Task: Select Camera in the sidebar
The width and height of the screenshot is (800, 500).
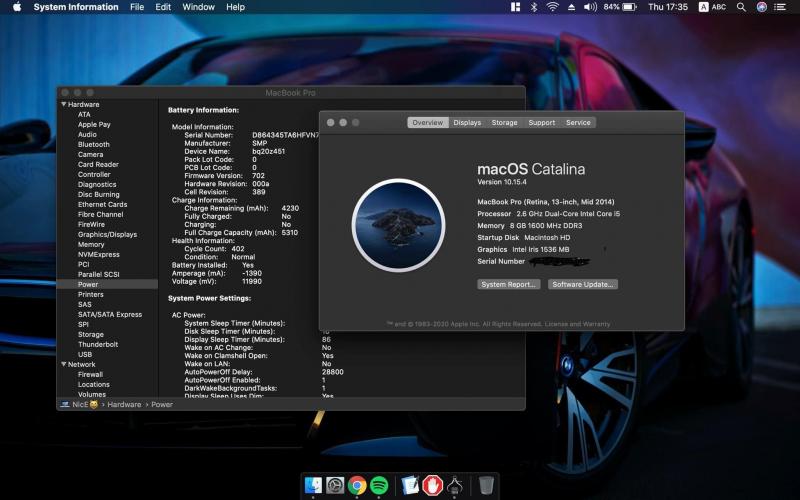Action: click(90, 154)
